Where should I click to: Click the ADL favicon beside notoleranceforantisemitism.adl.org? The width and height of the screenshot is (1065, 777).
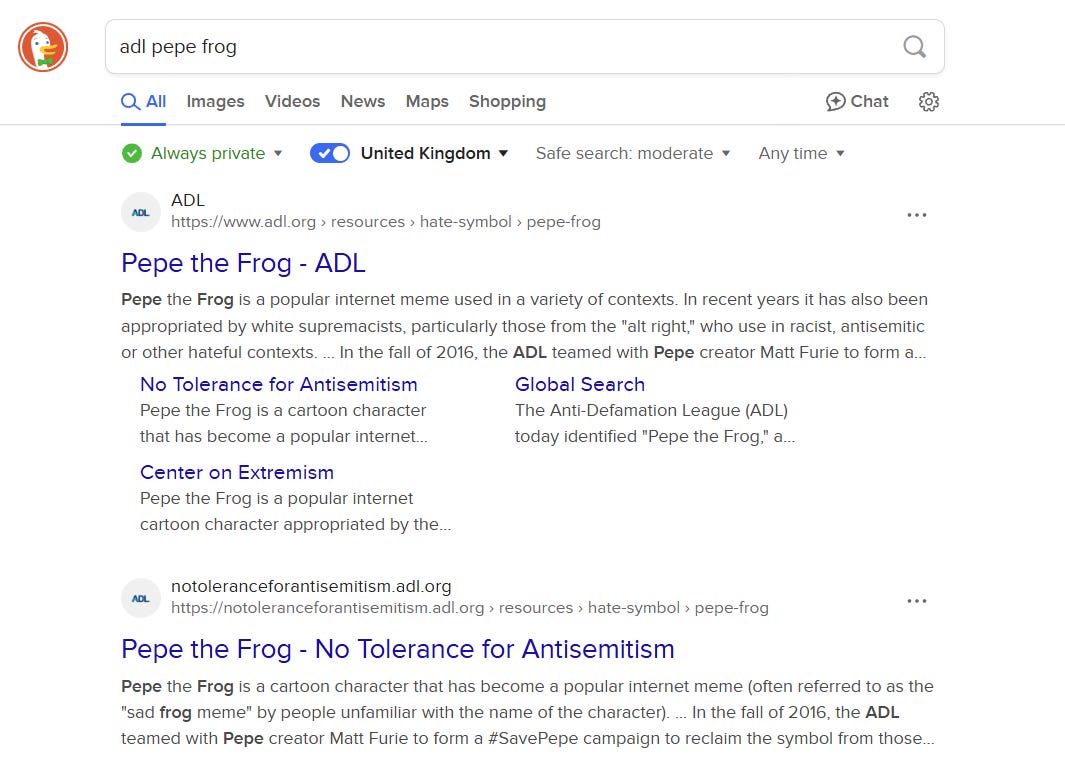pos(141,598)
